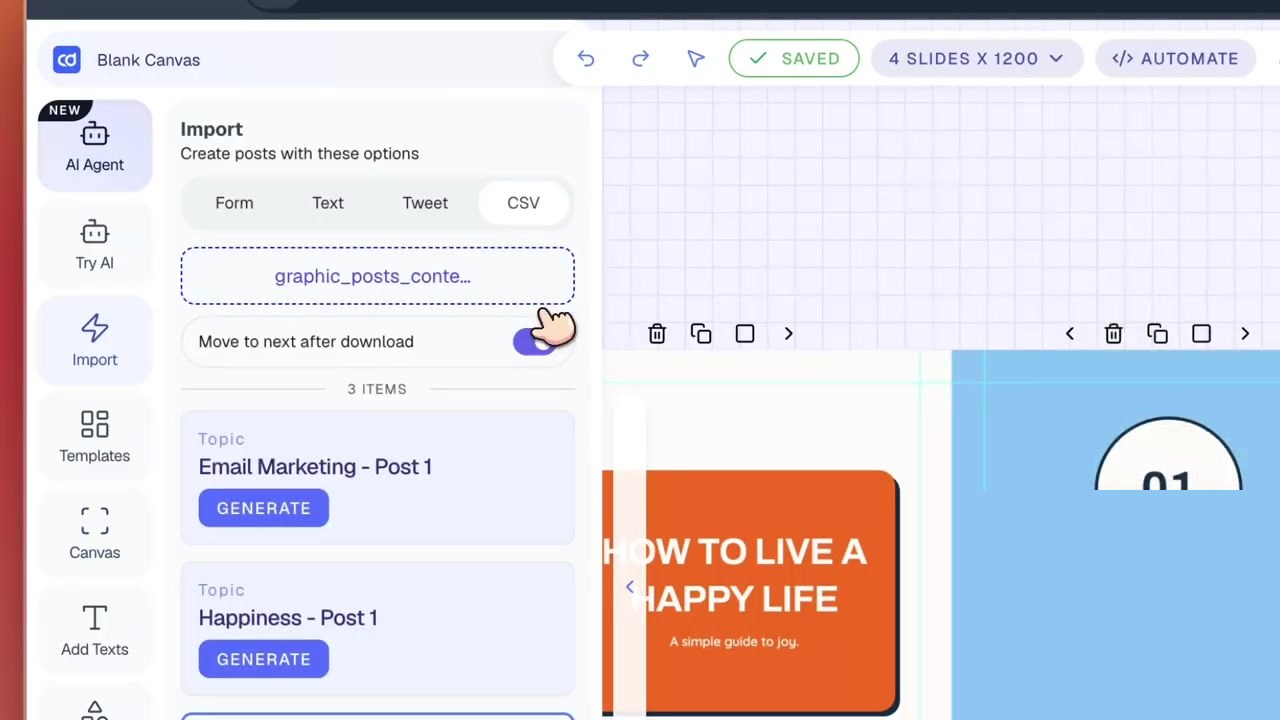Open the Canvas sidebar section
1280x720 pixels.
[95, 534]
